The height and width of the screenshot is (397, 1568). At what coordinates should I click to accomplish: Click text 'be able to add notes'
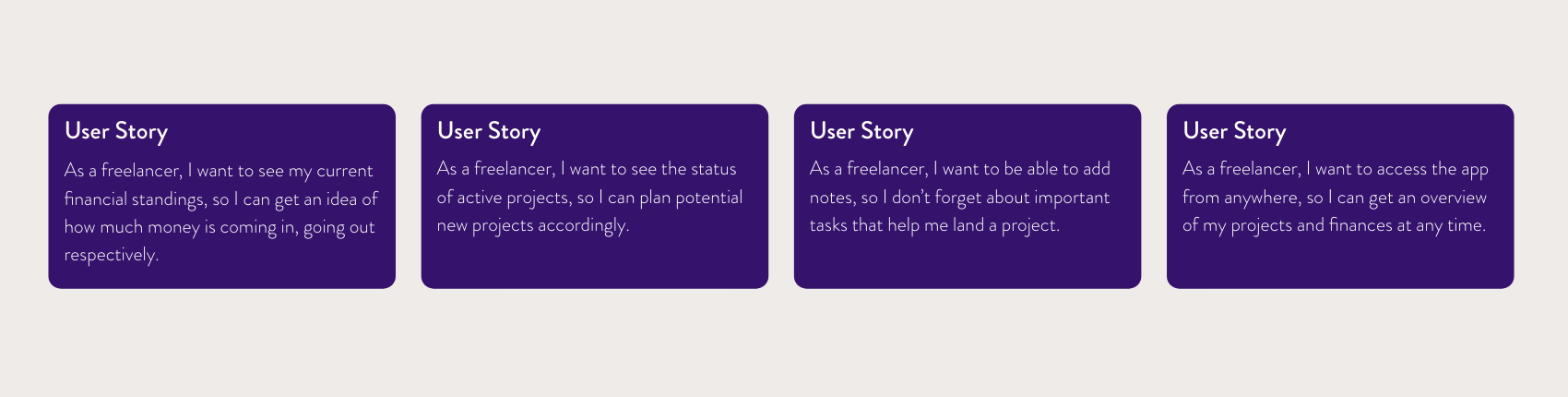pyautogui.click(x=960, y=183)
